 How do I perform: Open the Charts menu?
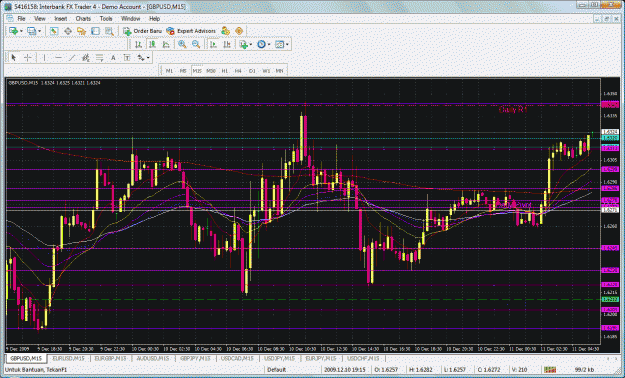[x=83, y=18]
